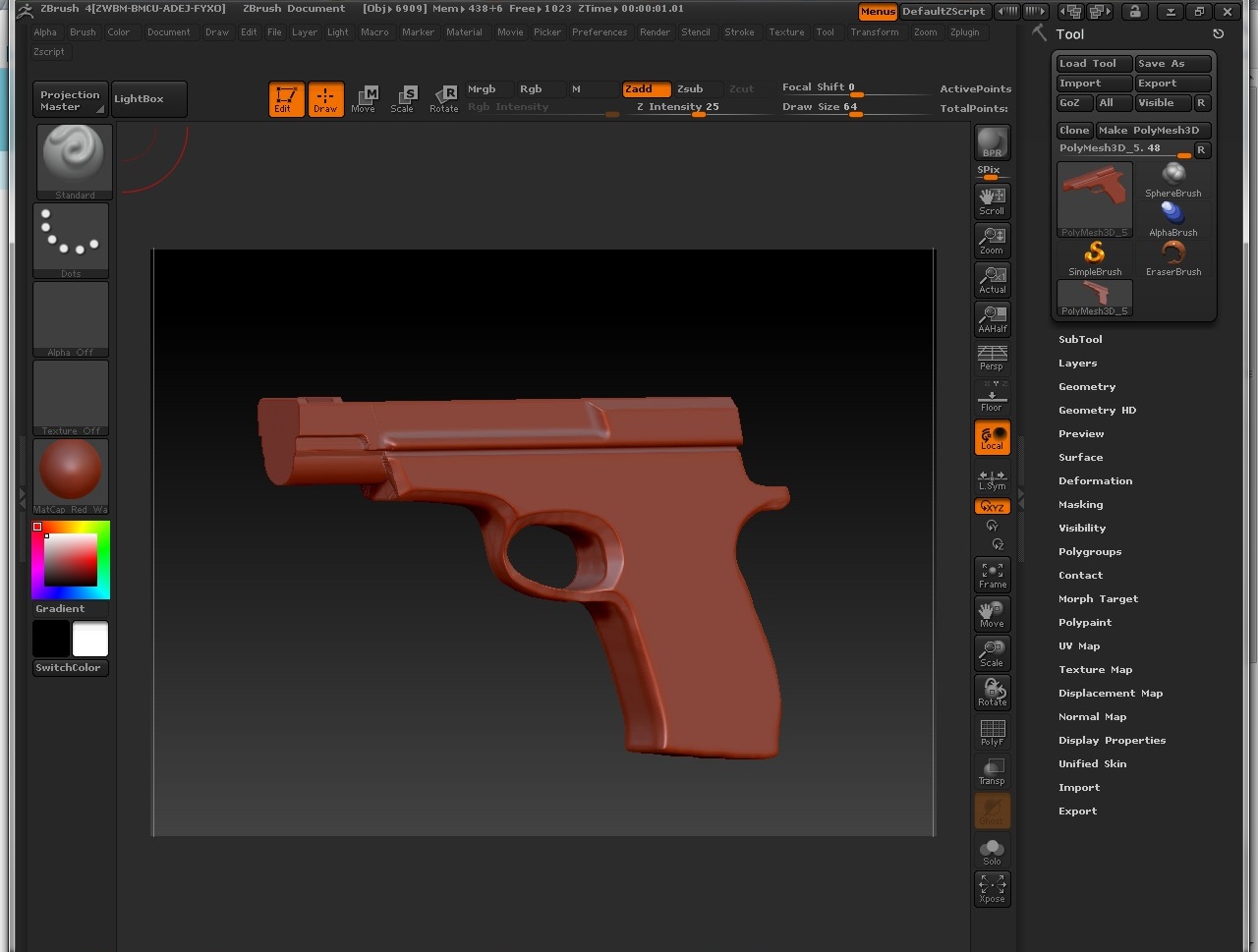
Task: Click the Make PolyMesh3D button
Action: click(x=1154, y=130)
